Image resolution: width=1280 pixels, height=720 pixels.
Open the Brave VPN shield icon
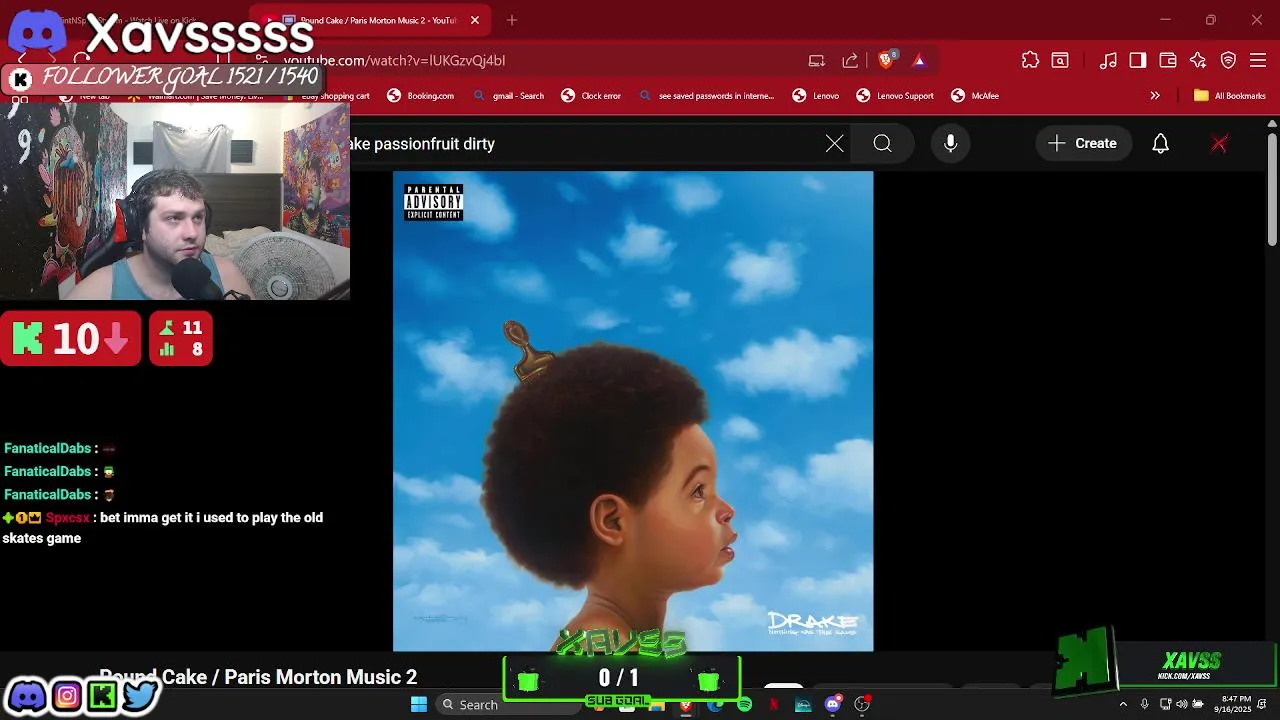click(x=1229, y=61)
